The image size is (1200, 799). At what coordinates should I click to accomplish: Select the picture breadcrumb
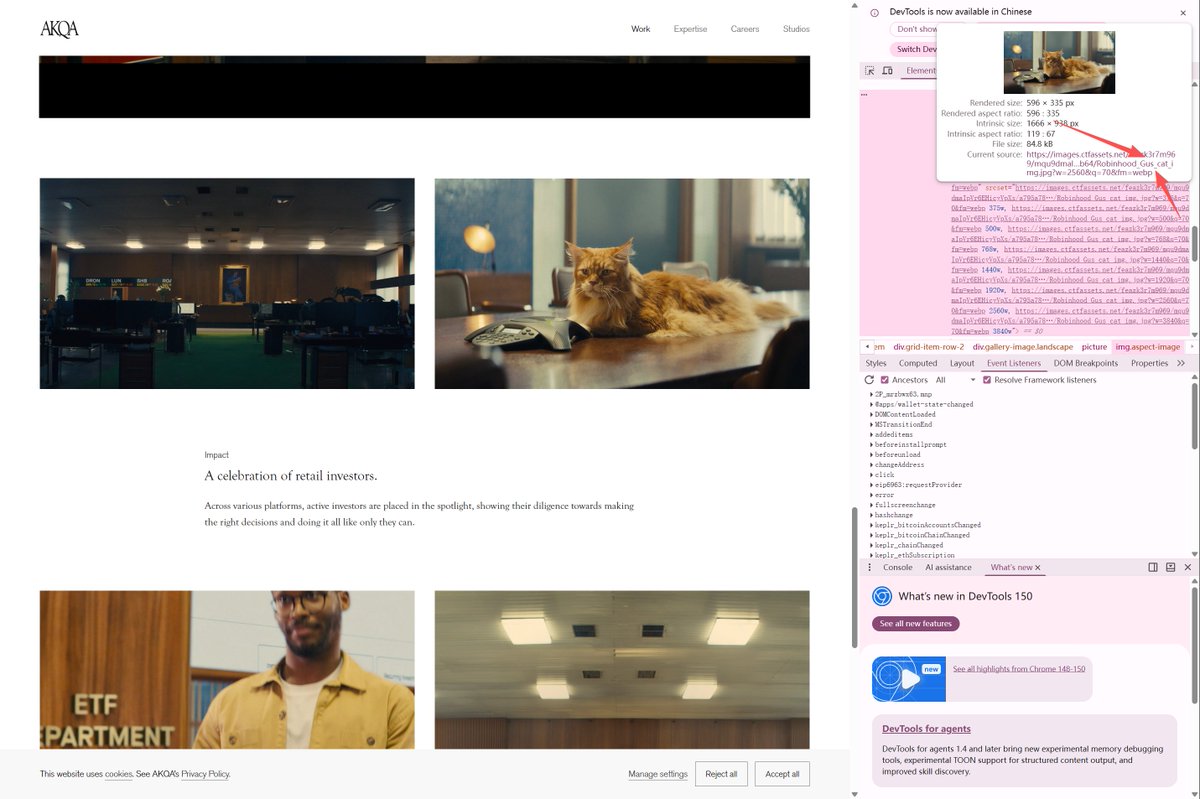point(1094,347)
